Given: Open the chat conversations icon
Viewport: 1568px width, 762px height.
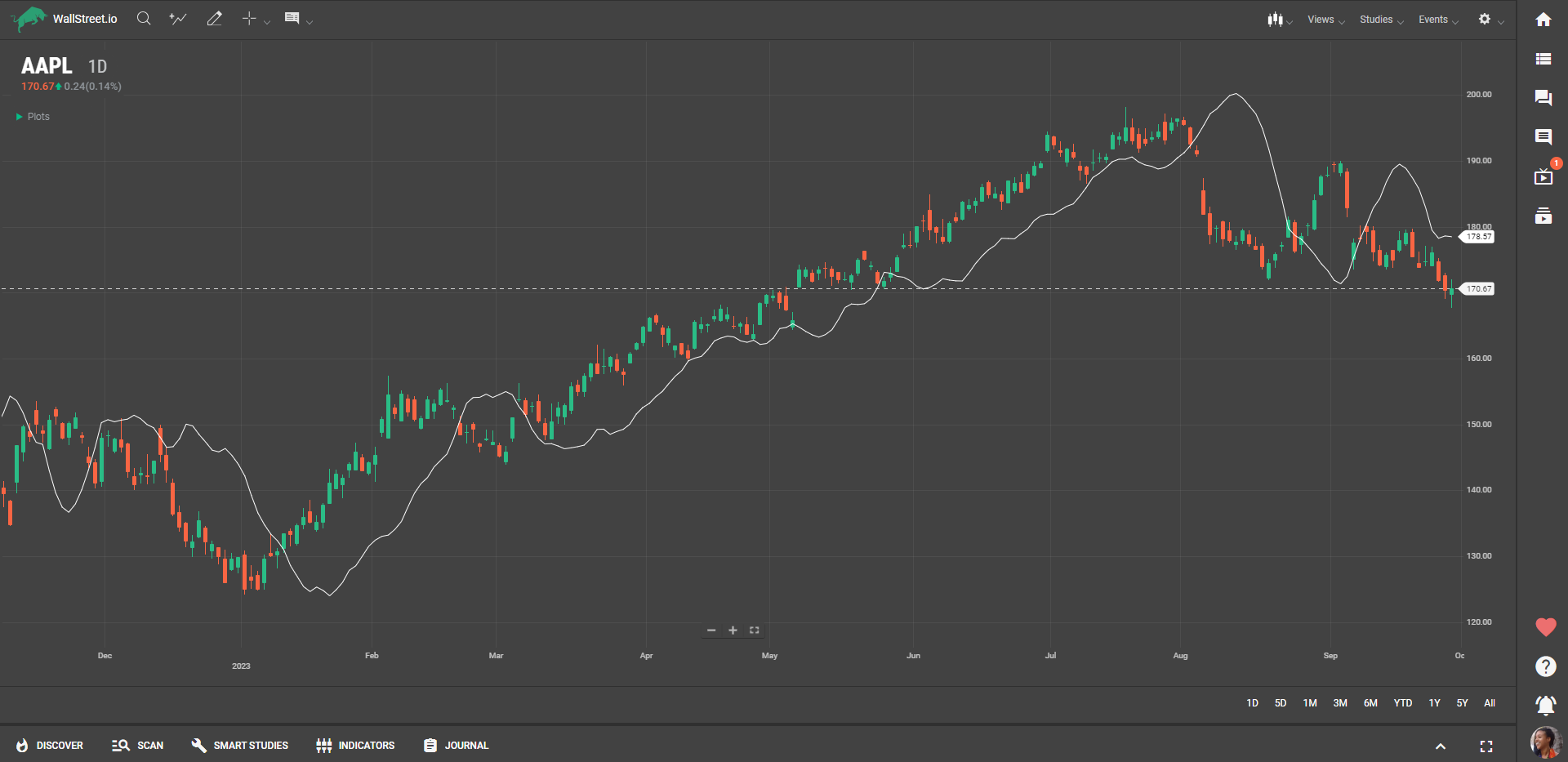Looking at the screenshot, I should click(1543, 98).
